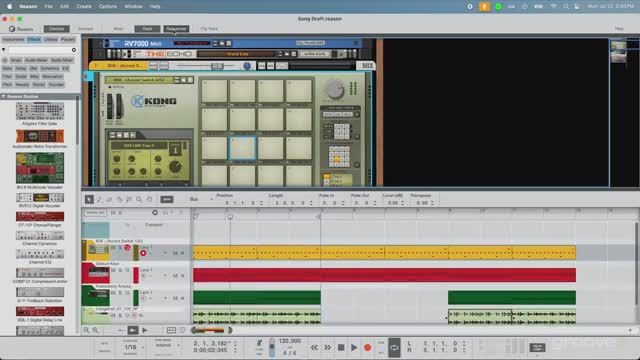Screen dimensions: 640x360
Task: Open green track Lane 1 dropdown arrow
Action: tap(165, 298)
